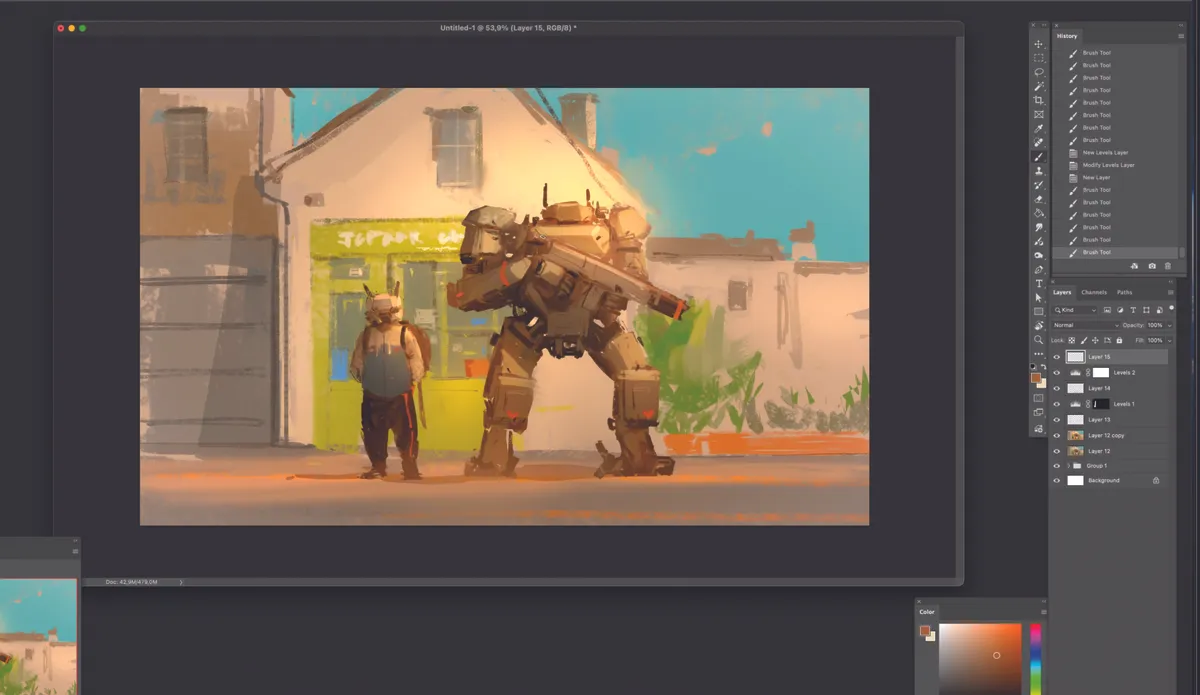Select the Brush tool in toolbar
Image resolution: width=1200 pixels, height=695 pixels.
1038,156
